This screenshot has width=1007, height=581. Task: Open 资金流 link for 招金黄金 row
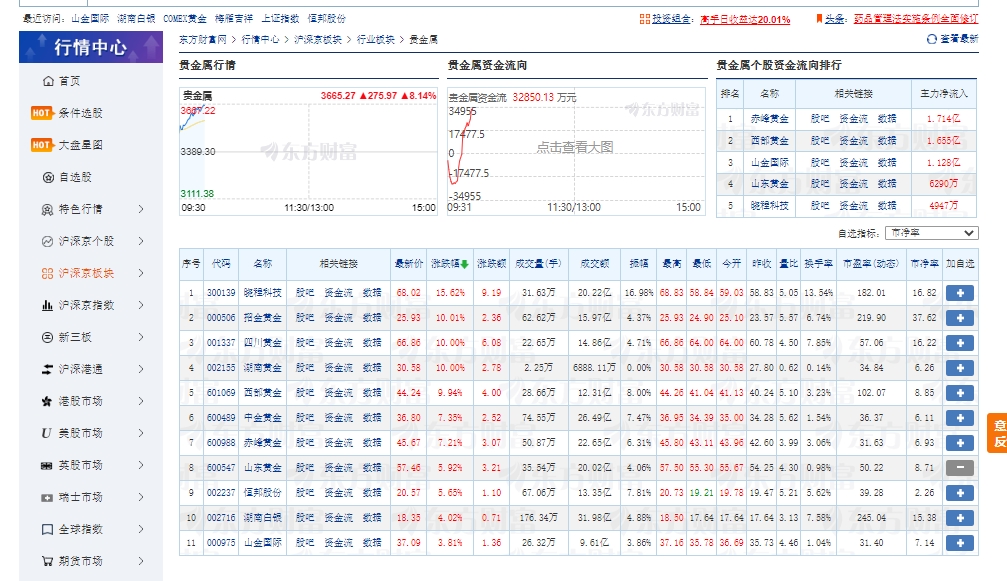click(x=338, y=318)
